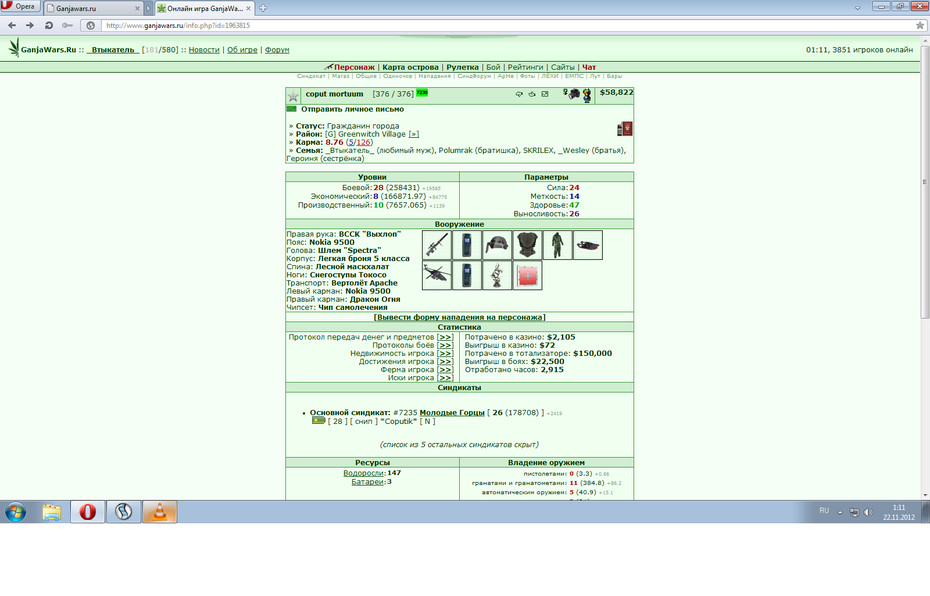Go forward using the browser forward arrow
Screen dimensions: 930x596
(x=30, y=26)
